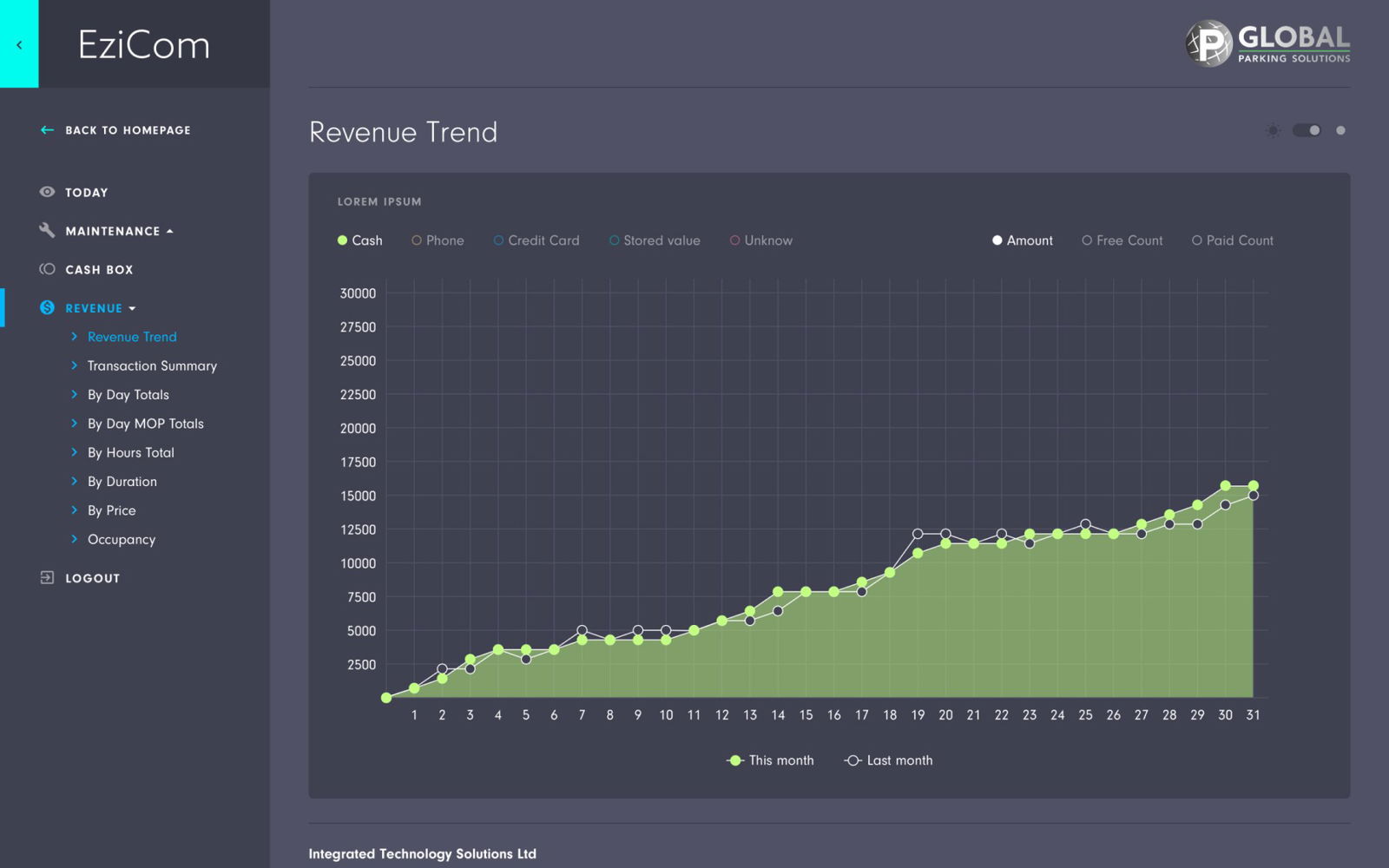Toggle Last month legend series
The height and width of the screenshot is (868, 1389).
[x=888, y=760]
